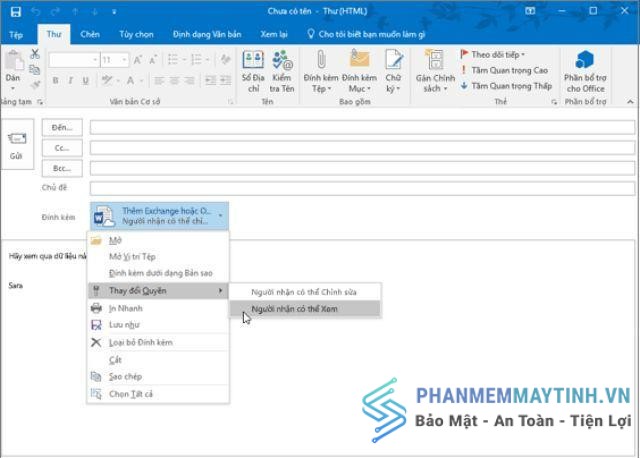The width and height of the screenshot is (640, 458).
Task: Align text right
Action: (189, 80)
